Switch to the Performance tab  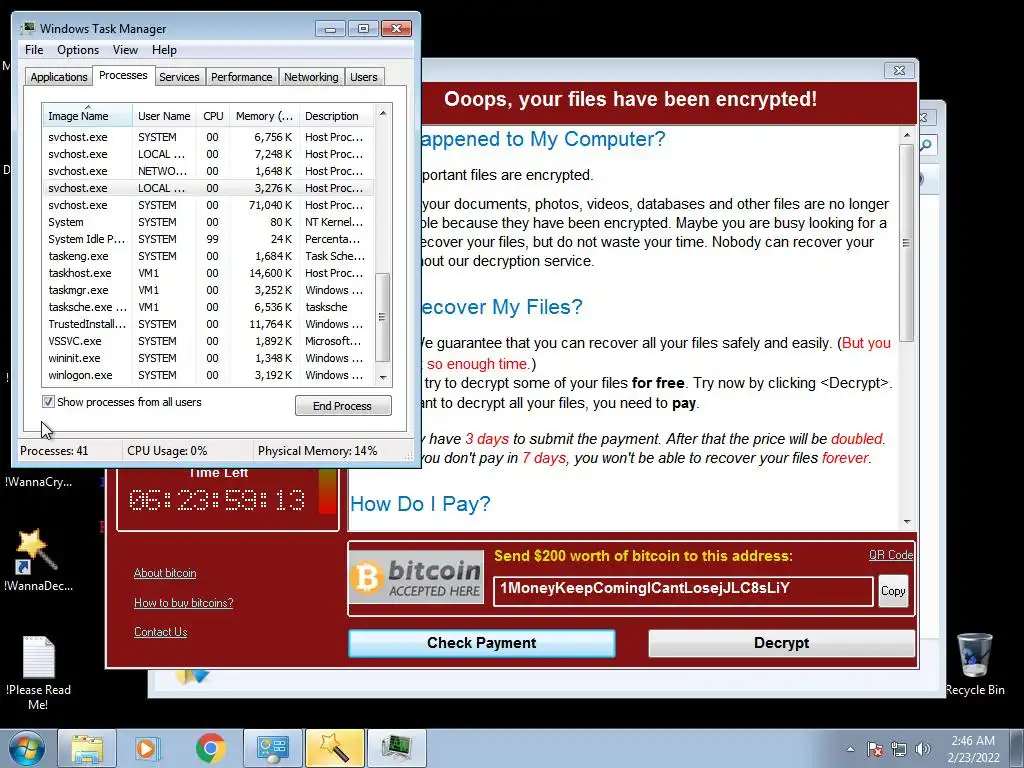242,76
